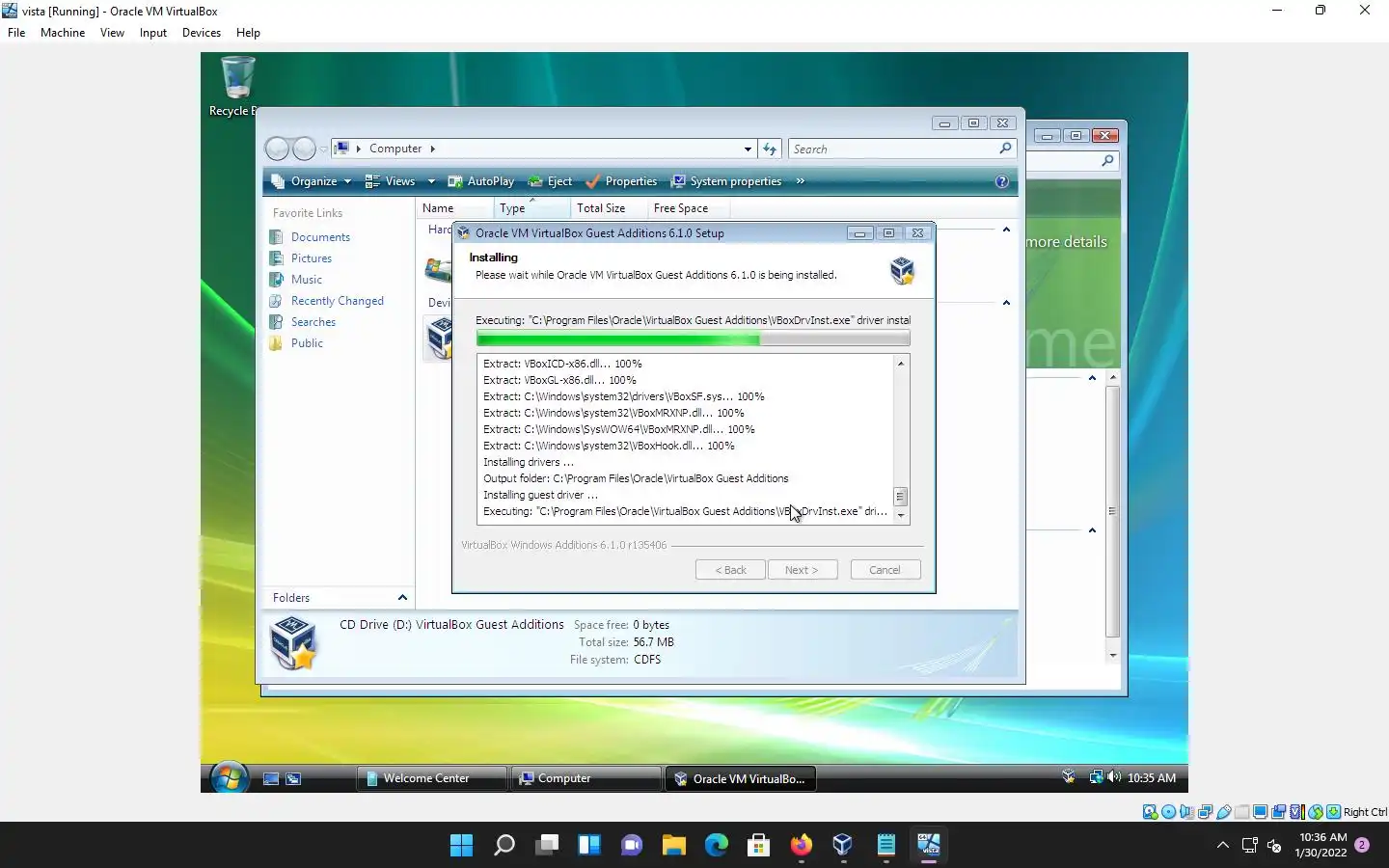1389x868 pixels.
Task: Click the VirtualBox Guest Additions tray icon in Vista
Action: click(x=1068, y=777)
